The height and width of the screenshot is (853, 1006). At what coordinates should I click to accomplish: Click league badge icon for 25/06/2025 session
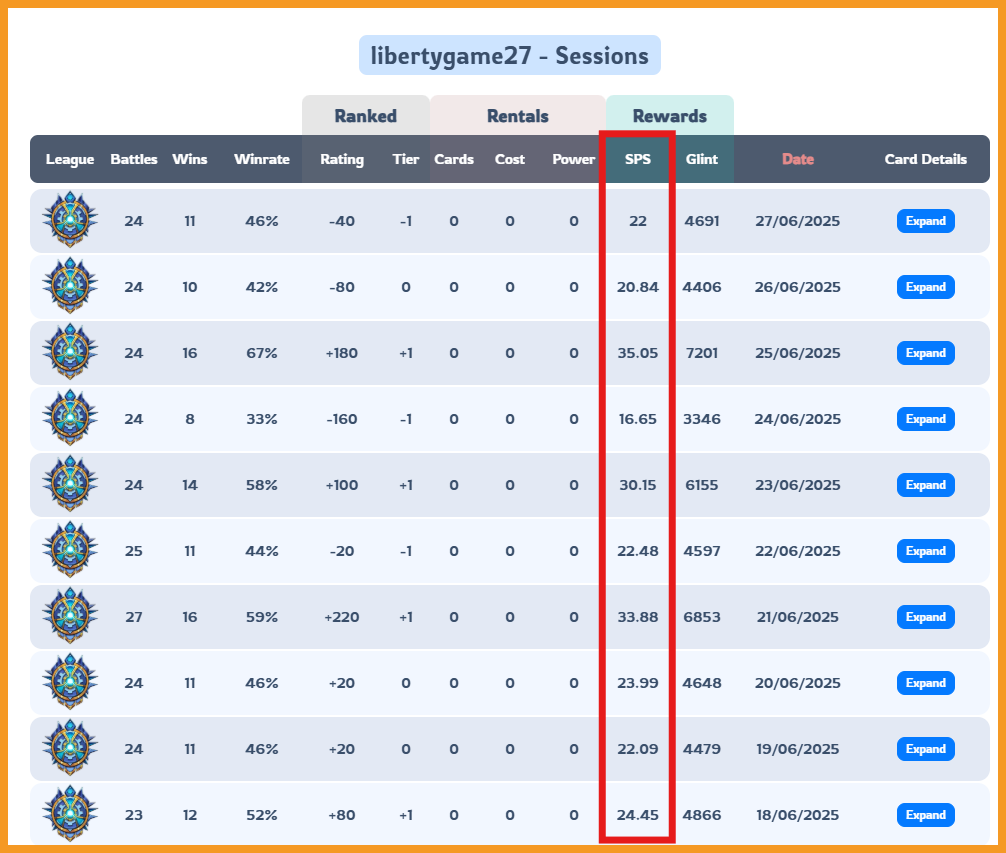70,351
